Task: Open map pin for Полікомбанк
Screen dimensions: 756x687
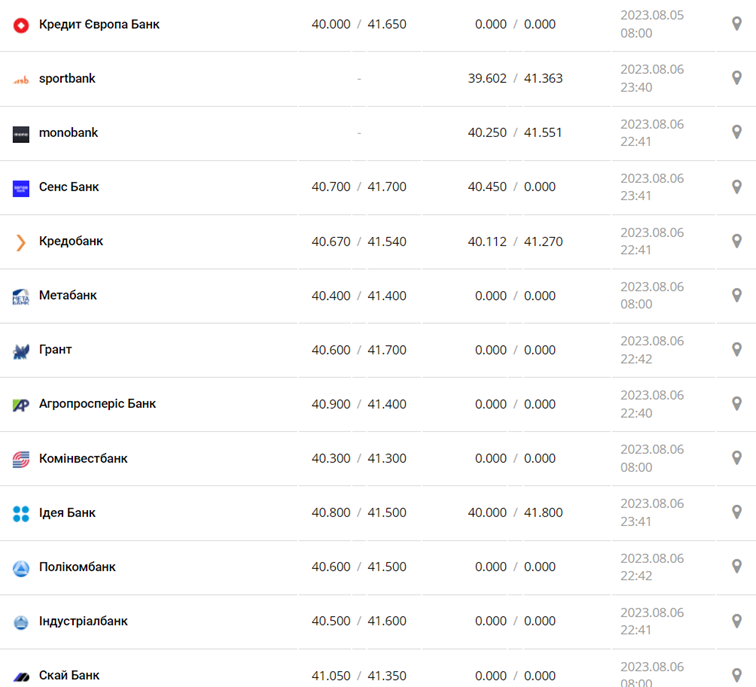Action: [x=737, y=567]
